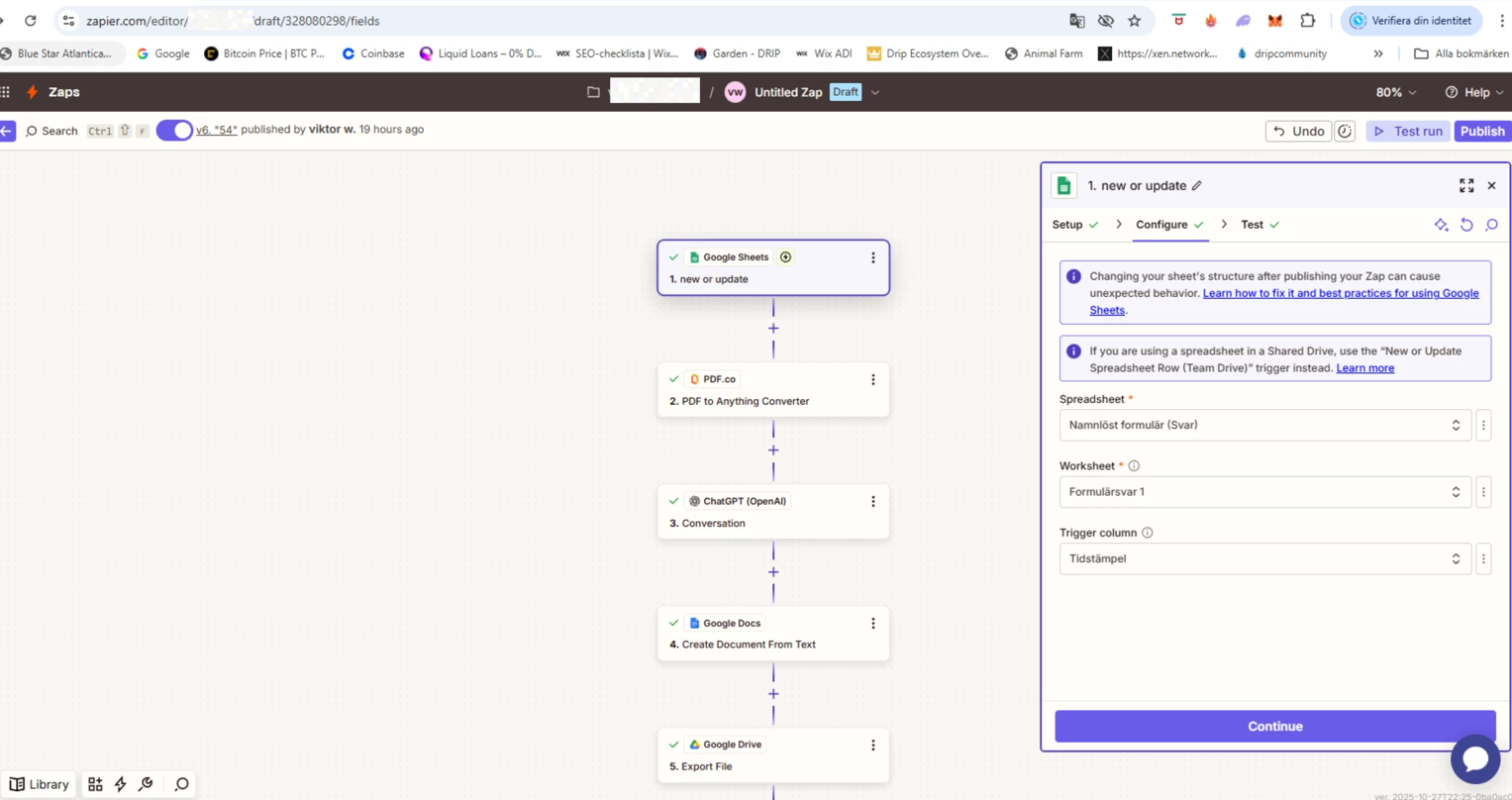Toggle the Zap on/off switch
This screenshot has width=1512, height=800.
(174, 131)
